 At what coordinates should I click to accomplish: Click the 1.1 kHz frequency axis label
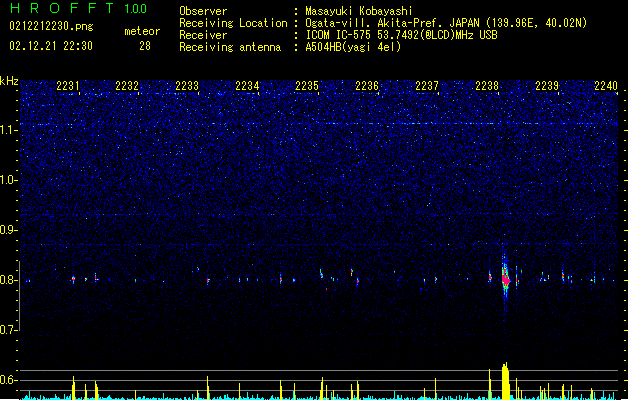pyautogui.click(x=9, y=130)
